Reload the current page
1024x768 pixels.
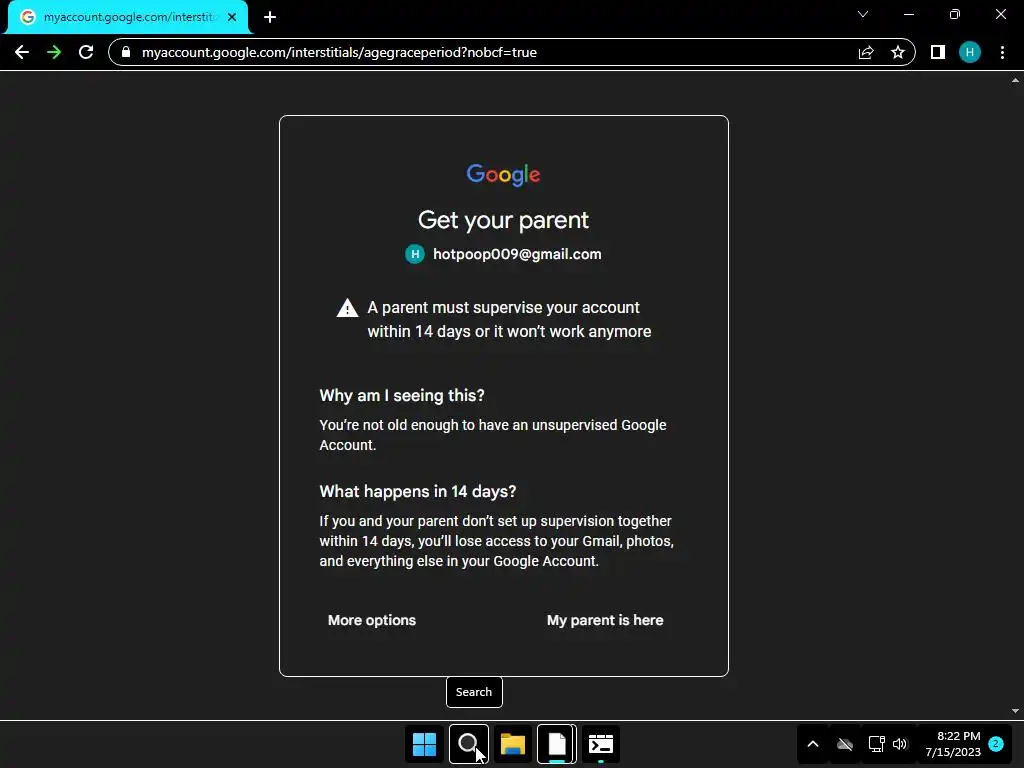click(x=86, y=52)
